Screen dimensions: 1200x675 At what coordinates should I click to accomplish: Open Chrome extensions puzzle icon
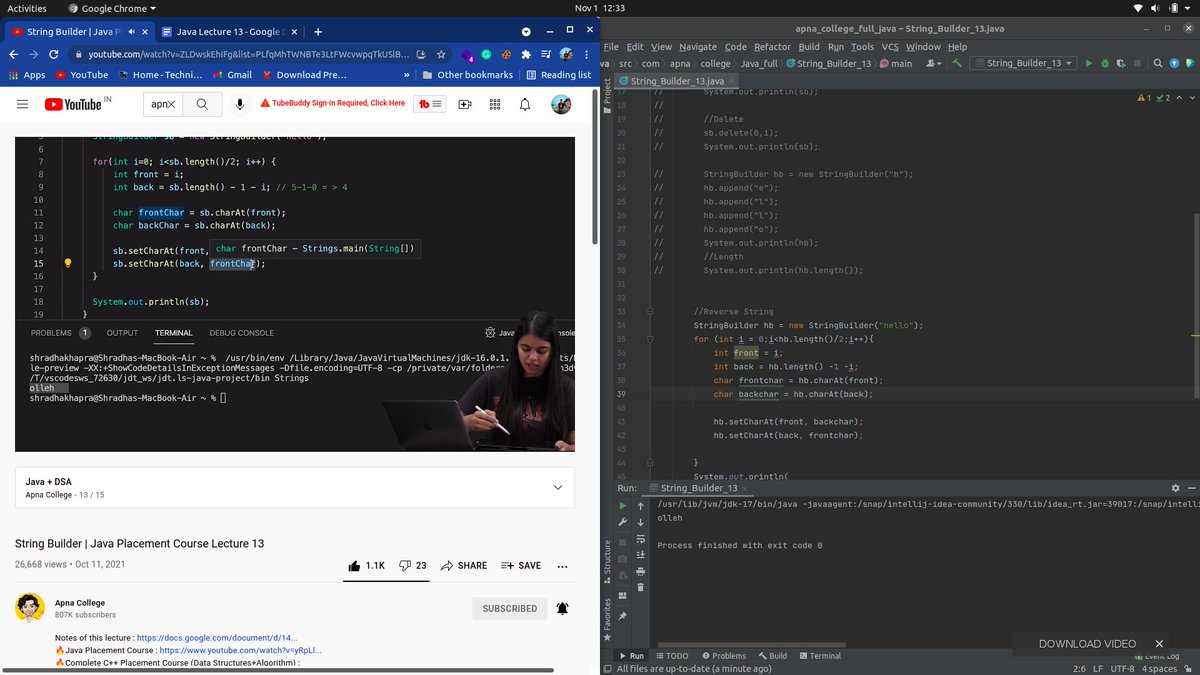[526, 54]
